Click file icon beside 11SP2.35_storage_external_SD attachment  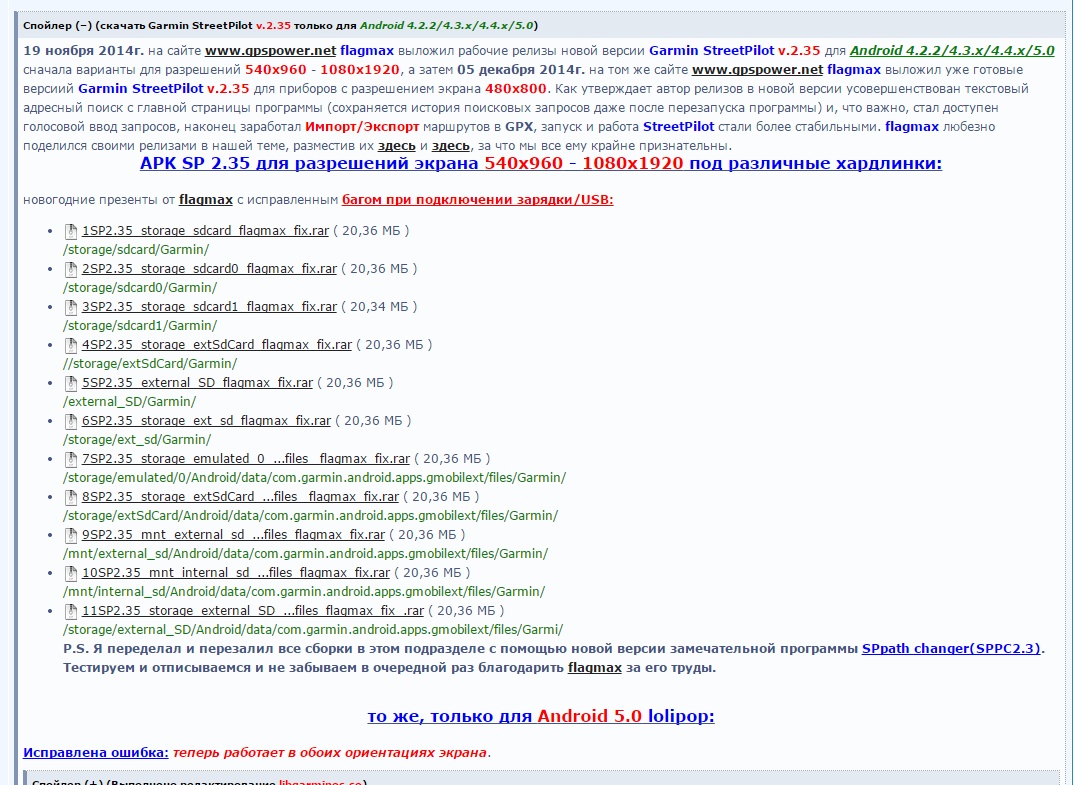pos(70,611)
